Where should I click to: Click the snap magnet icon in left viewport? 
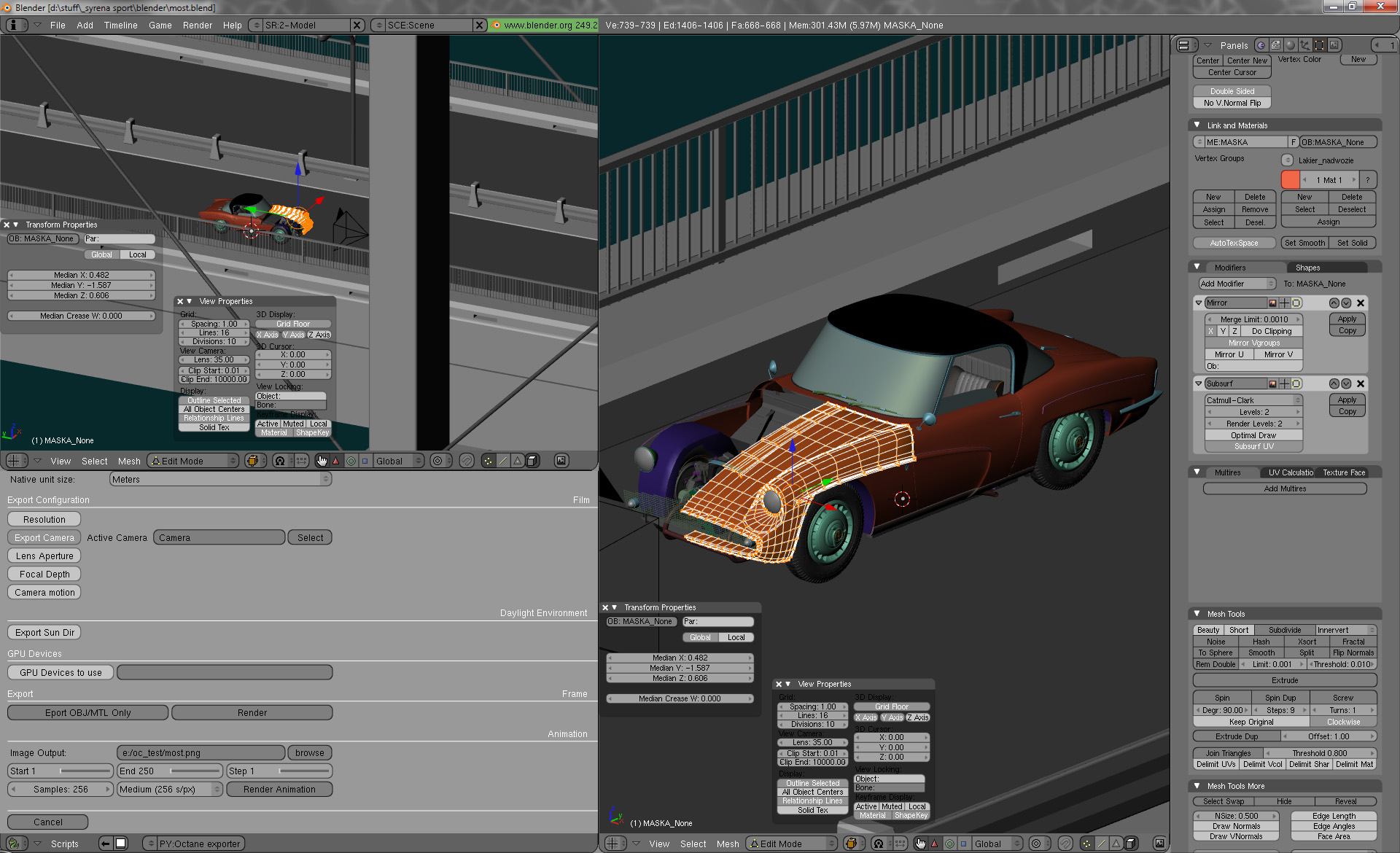(x=467, y=461)
